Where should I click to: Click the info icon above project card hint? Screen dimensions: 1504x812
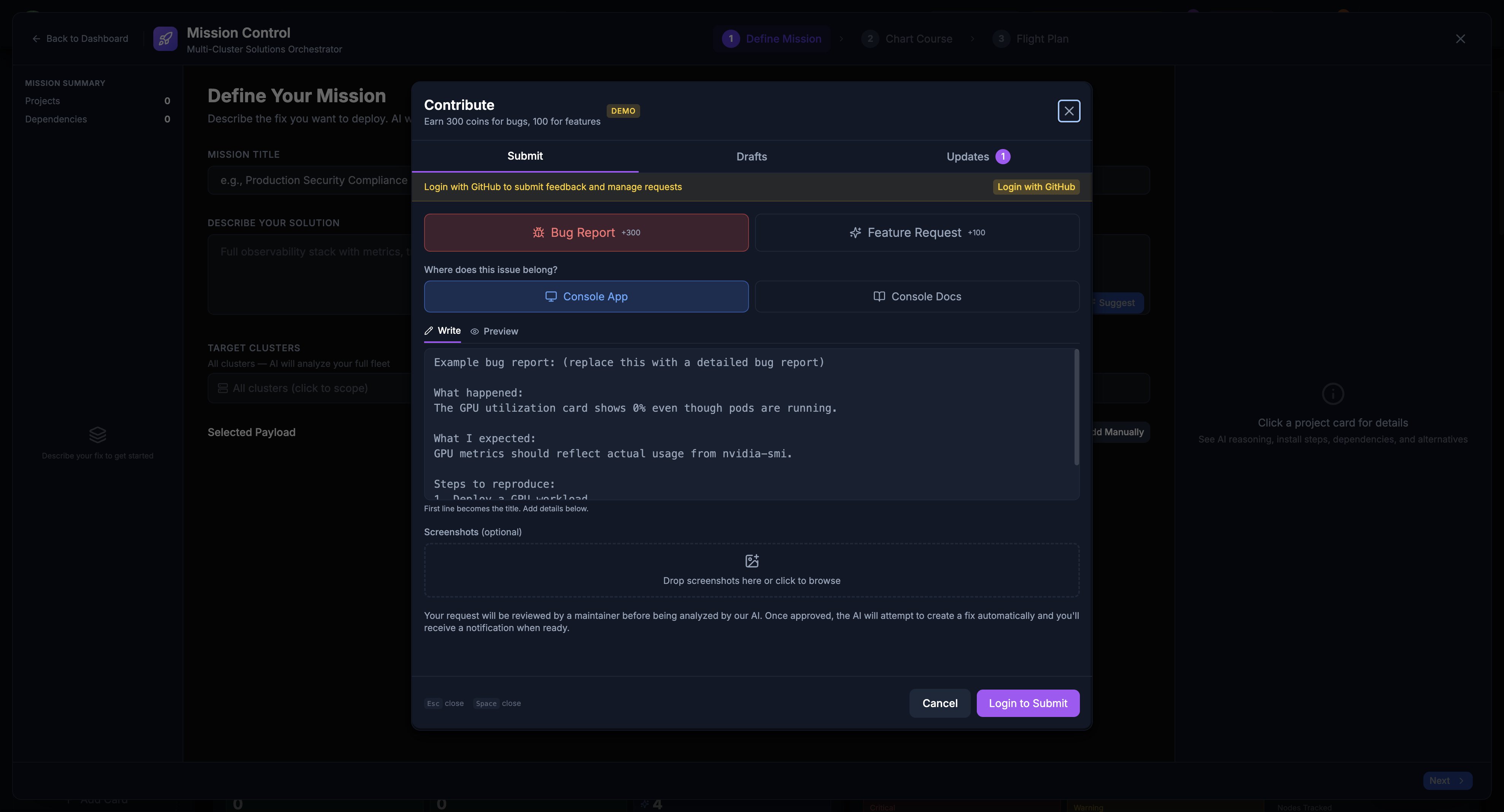click(1333, 394)
